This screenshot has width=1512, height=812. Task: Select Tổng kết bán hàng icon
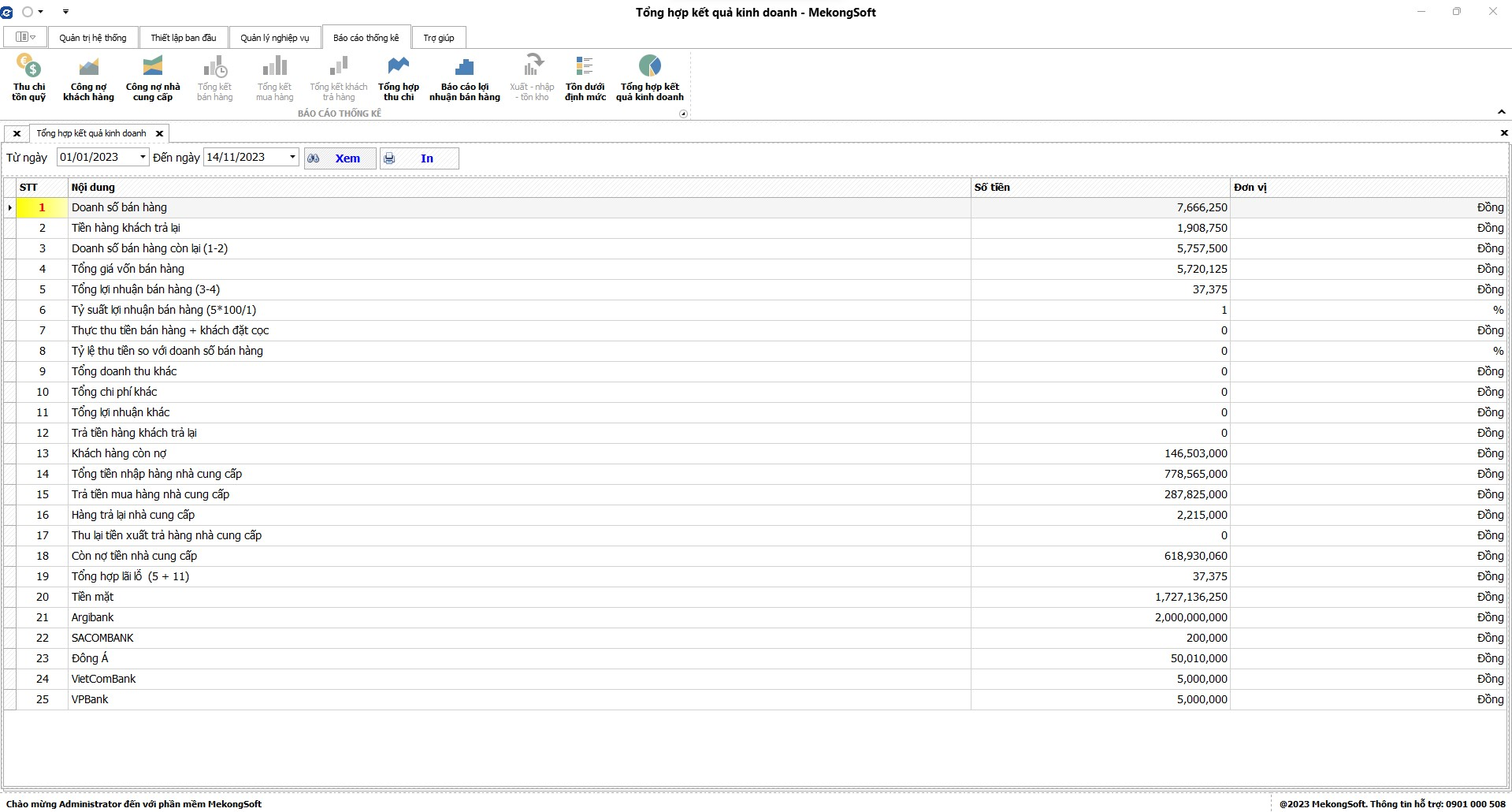[x=214, y=78]
